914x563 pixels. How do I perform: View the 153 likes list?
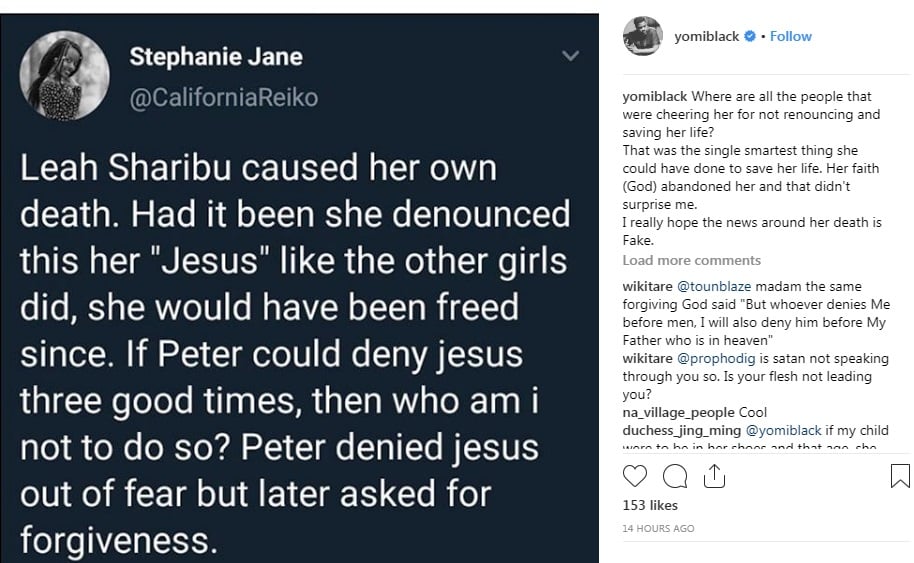[649, 506]
